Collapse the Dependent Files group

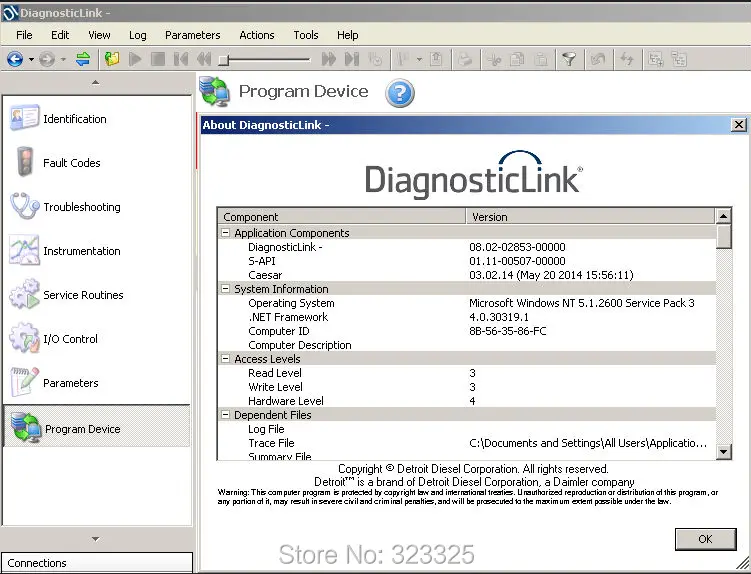click(225, 415)
